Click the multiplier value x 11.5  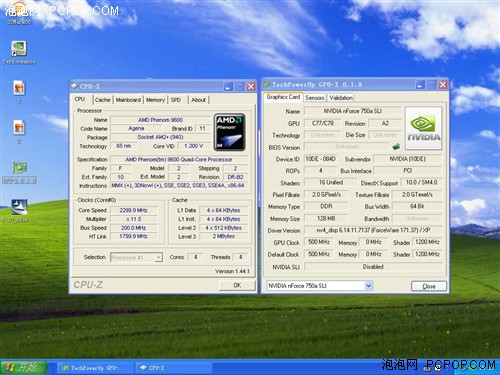coord(133,219)
